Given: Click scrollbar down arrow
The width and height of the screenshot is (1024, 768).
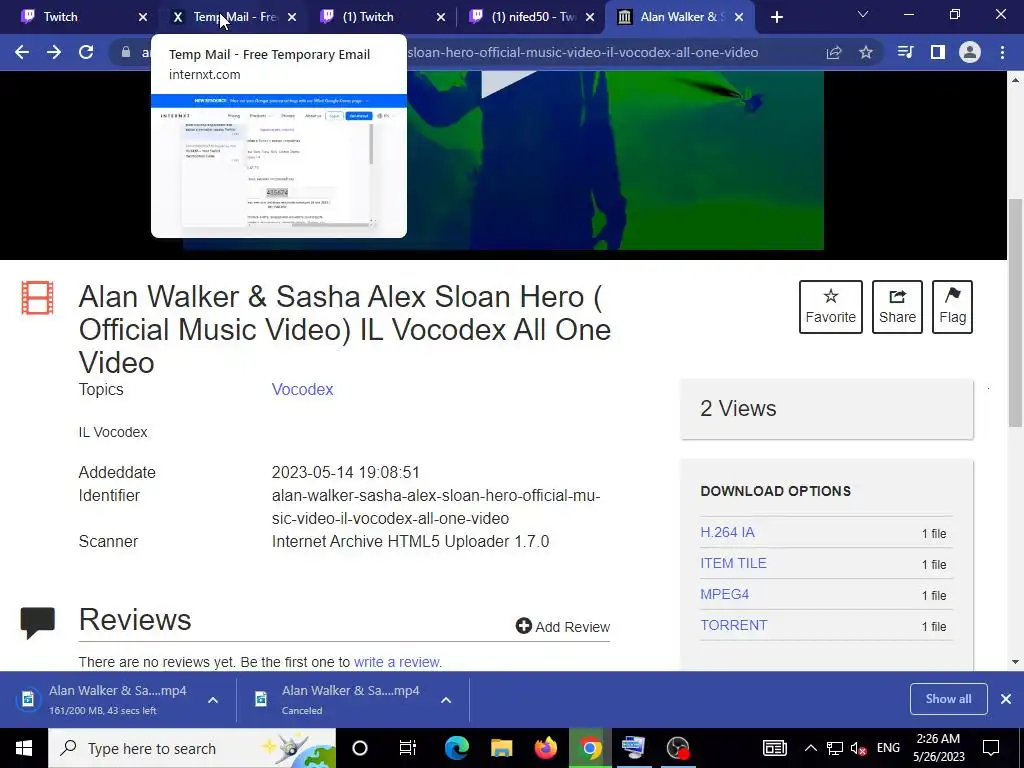Looking at the screenshot, I should (1016, 662).
